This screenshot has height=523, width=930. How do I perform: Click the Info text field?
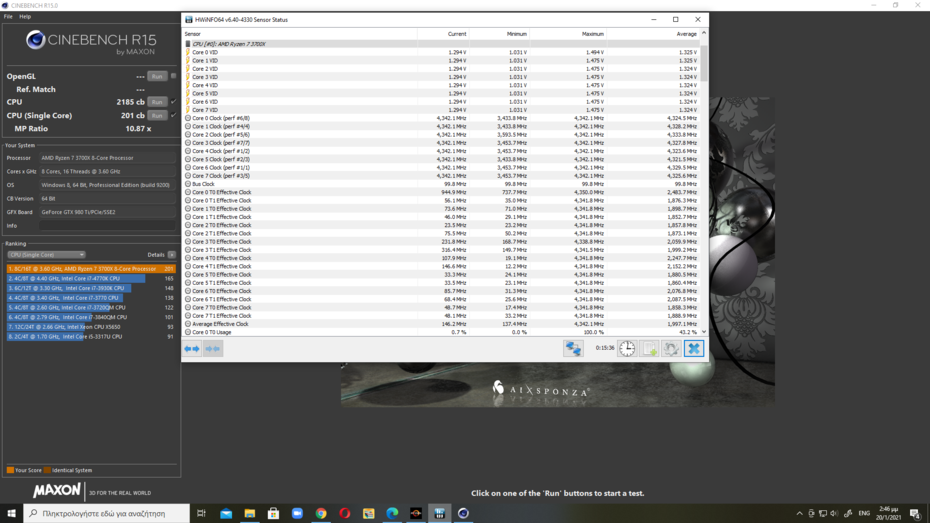(107, 226)
